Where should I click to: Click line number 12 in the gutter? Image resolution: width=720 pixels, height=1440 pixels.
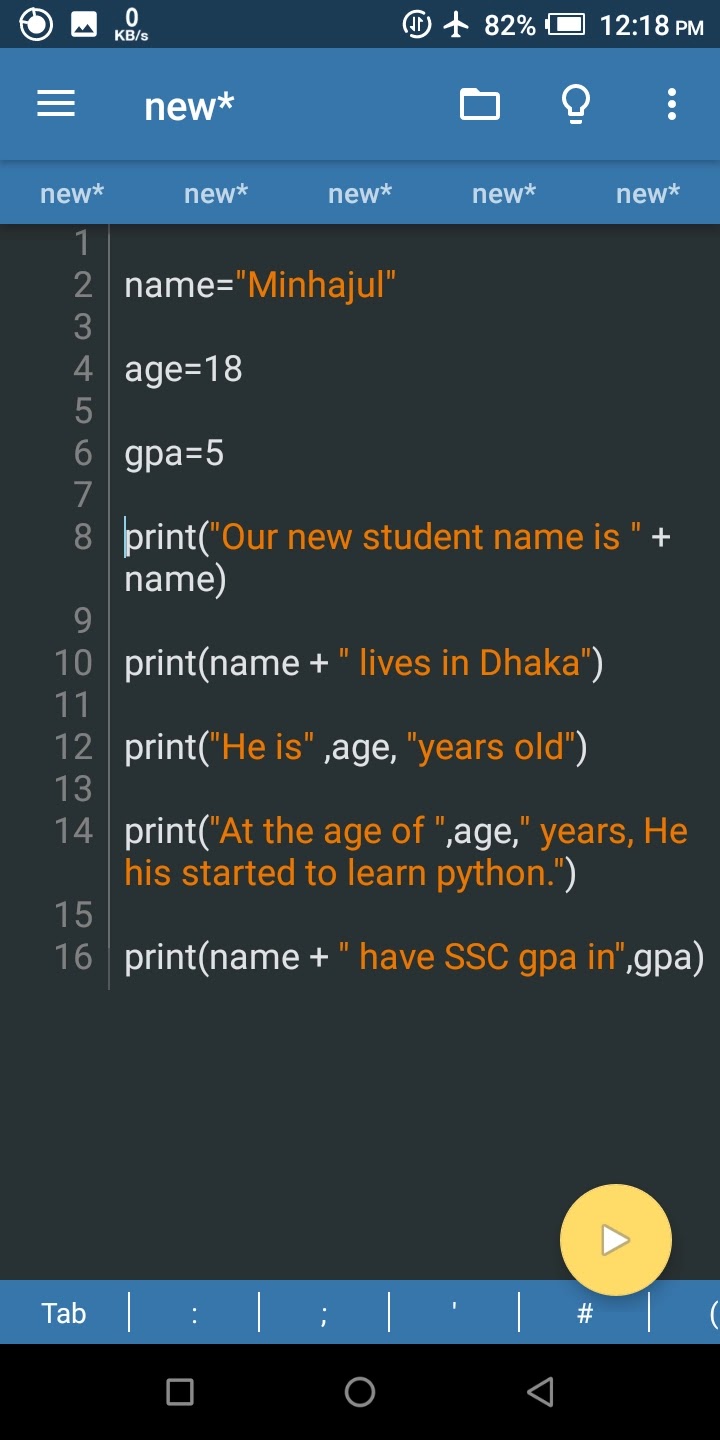pyautogui.click(x=73, y=747)
